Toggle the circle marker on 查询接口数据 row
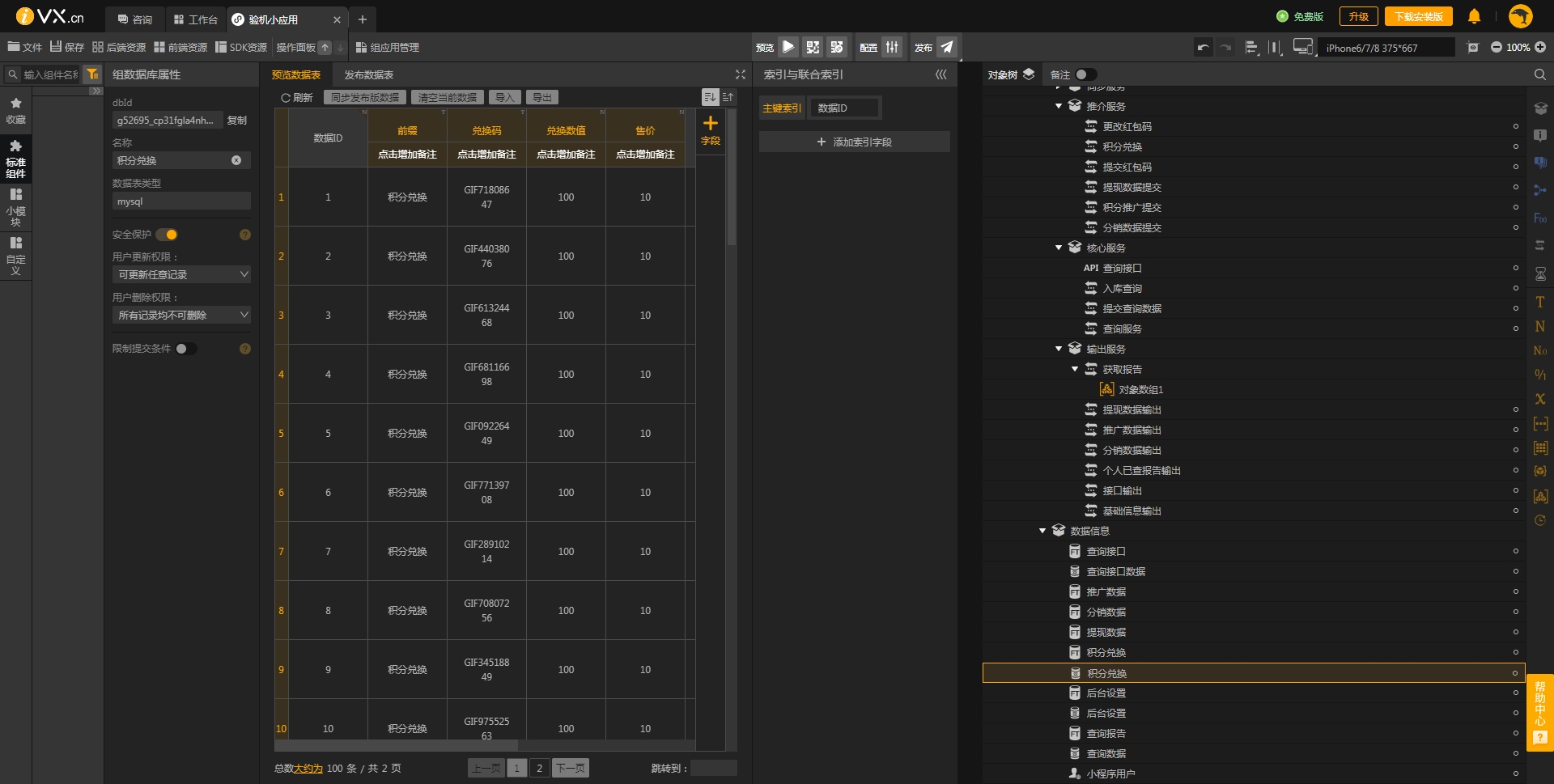Screen dimensions: 1554x784 click(x=1515, y=571)
